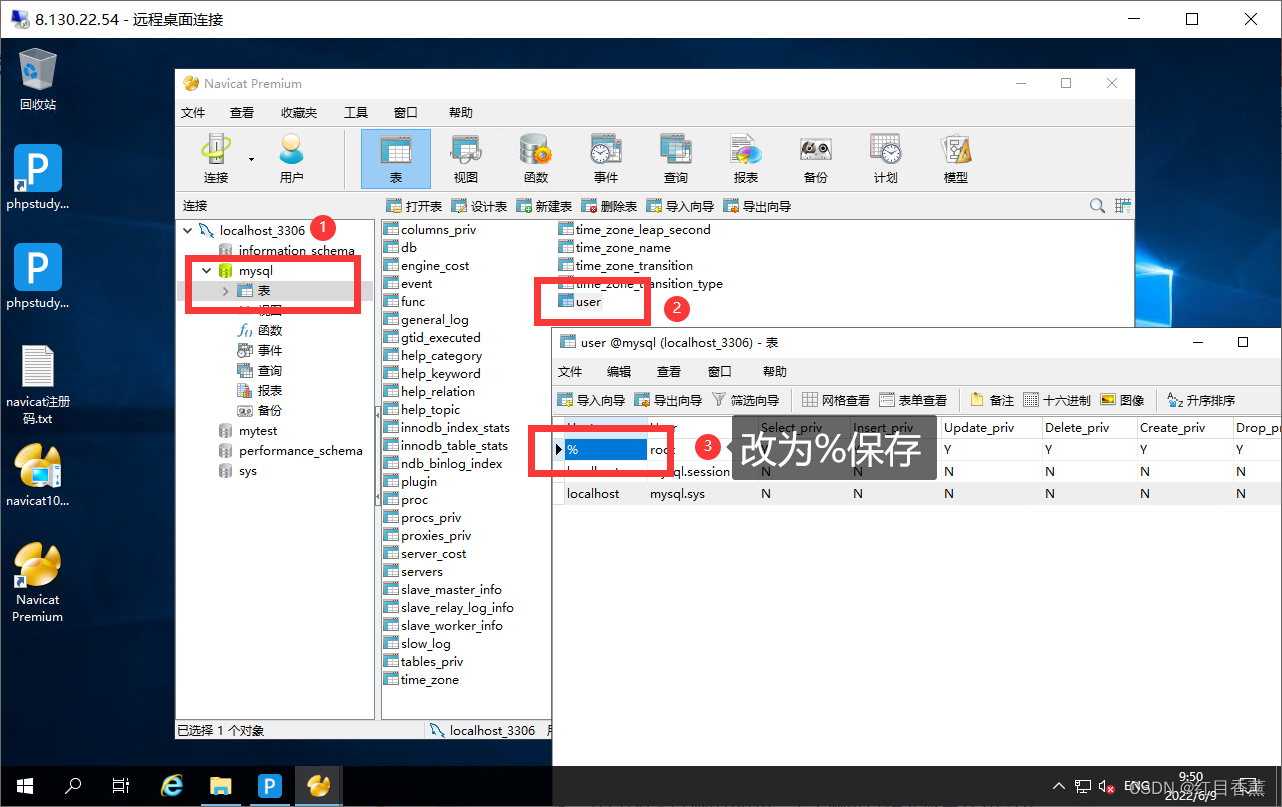Open the 文件 menu in Navicat Premium

[193, 113]
